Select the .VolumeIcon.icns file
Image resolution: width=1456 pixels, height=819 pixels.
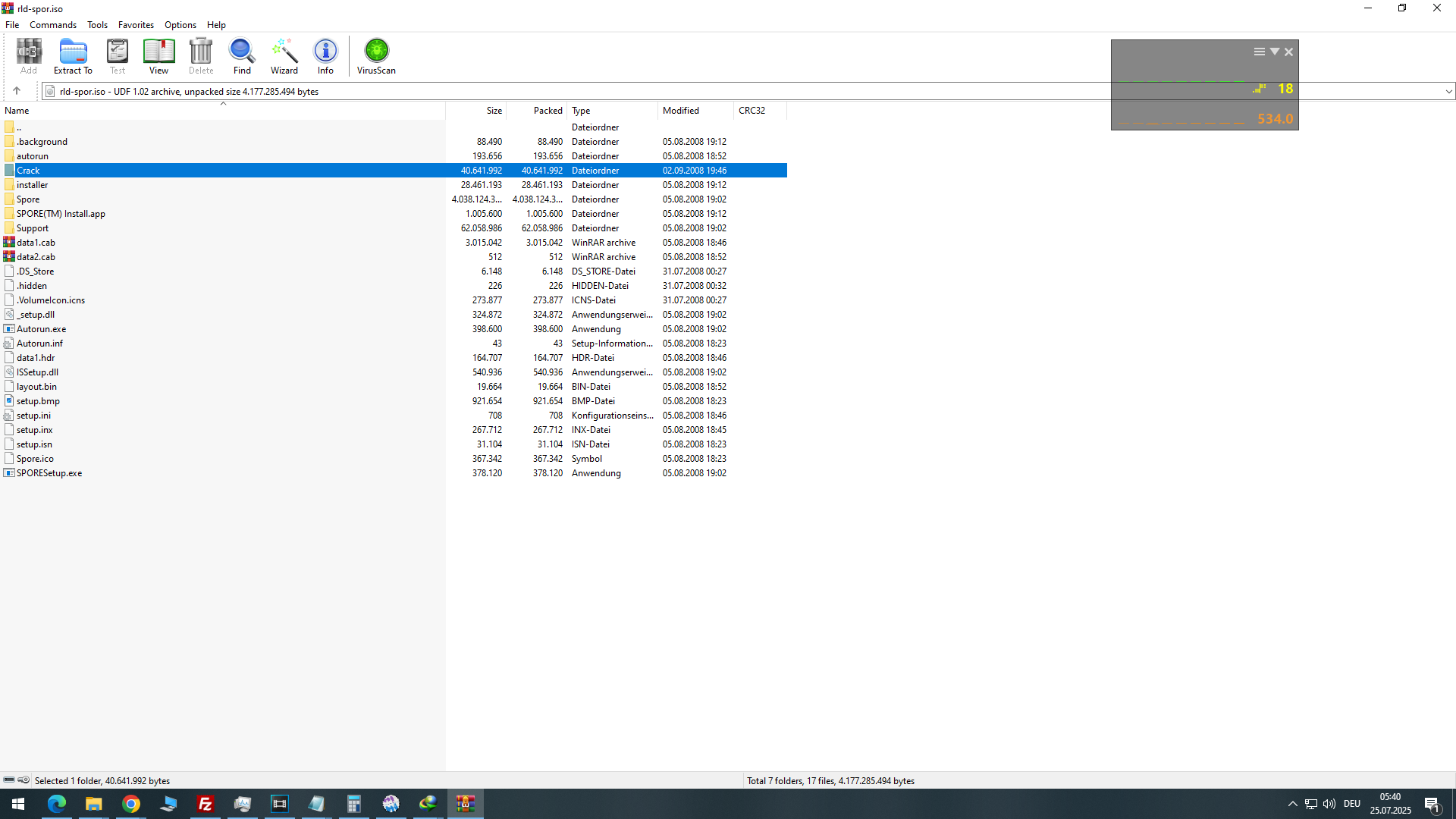coord(394,300)
